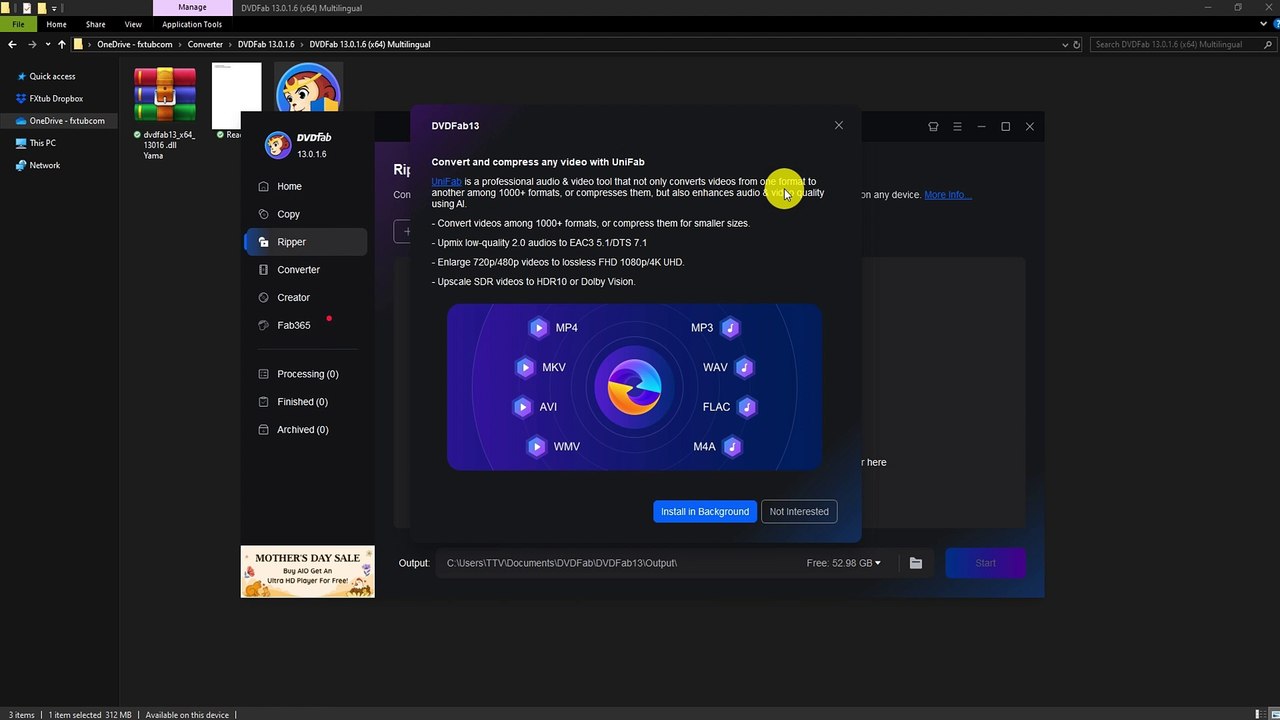
Task: Click the Search DVDFab 13.0.1.6 box
Action: [x=1182, y=44]
